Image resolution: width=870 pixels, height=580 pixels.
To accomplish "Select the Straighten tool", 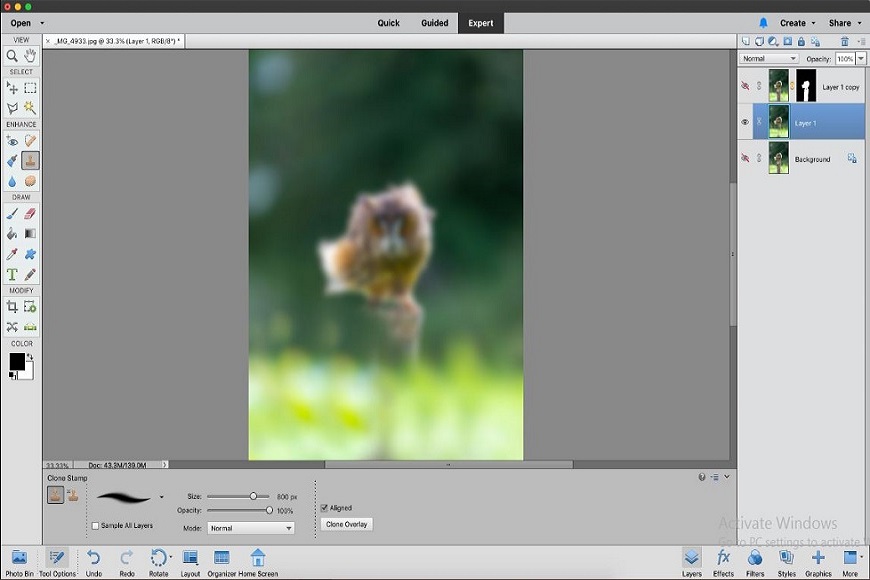I will tap(30, 326).
